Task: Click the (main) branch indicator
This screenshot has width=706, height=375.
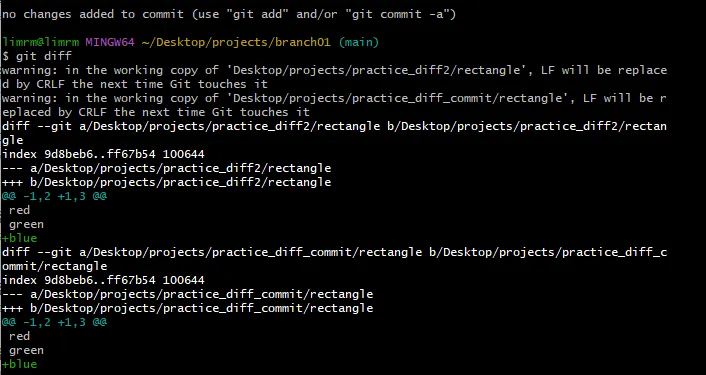Action: pyautogui.click(x=358, y=42)
